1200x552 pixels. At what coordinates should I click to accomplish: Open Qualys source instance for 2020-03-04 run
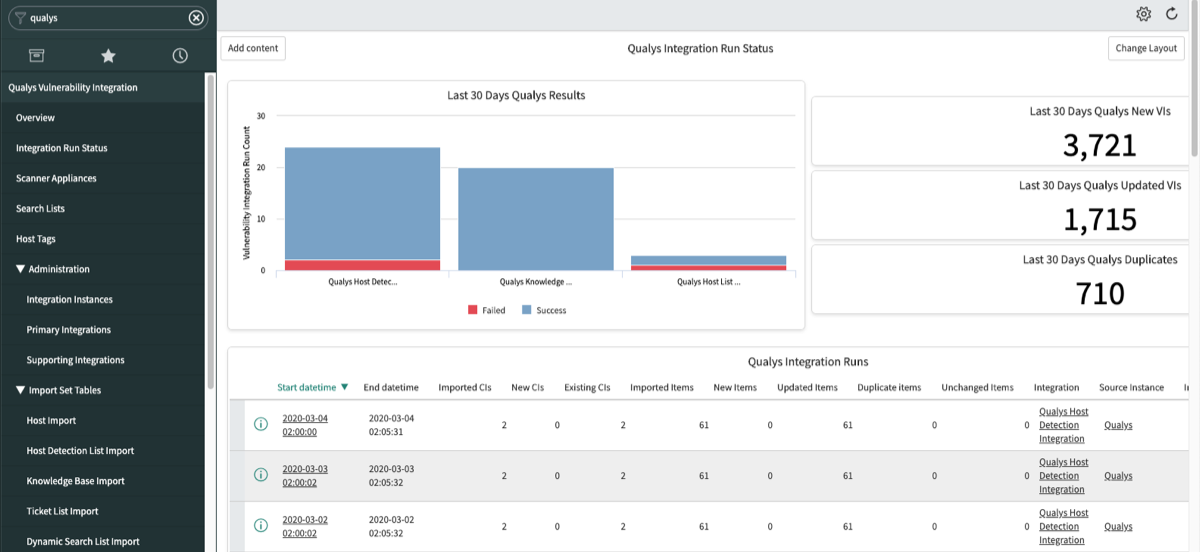1118,425
